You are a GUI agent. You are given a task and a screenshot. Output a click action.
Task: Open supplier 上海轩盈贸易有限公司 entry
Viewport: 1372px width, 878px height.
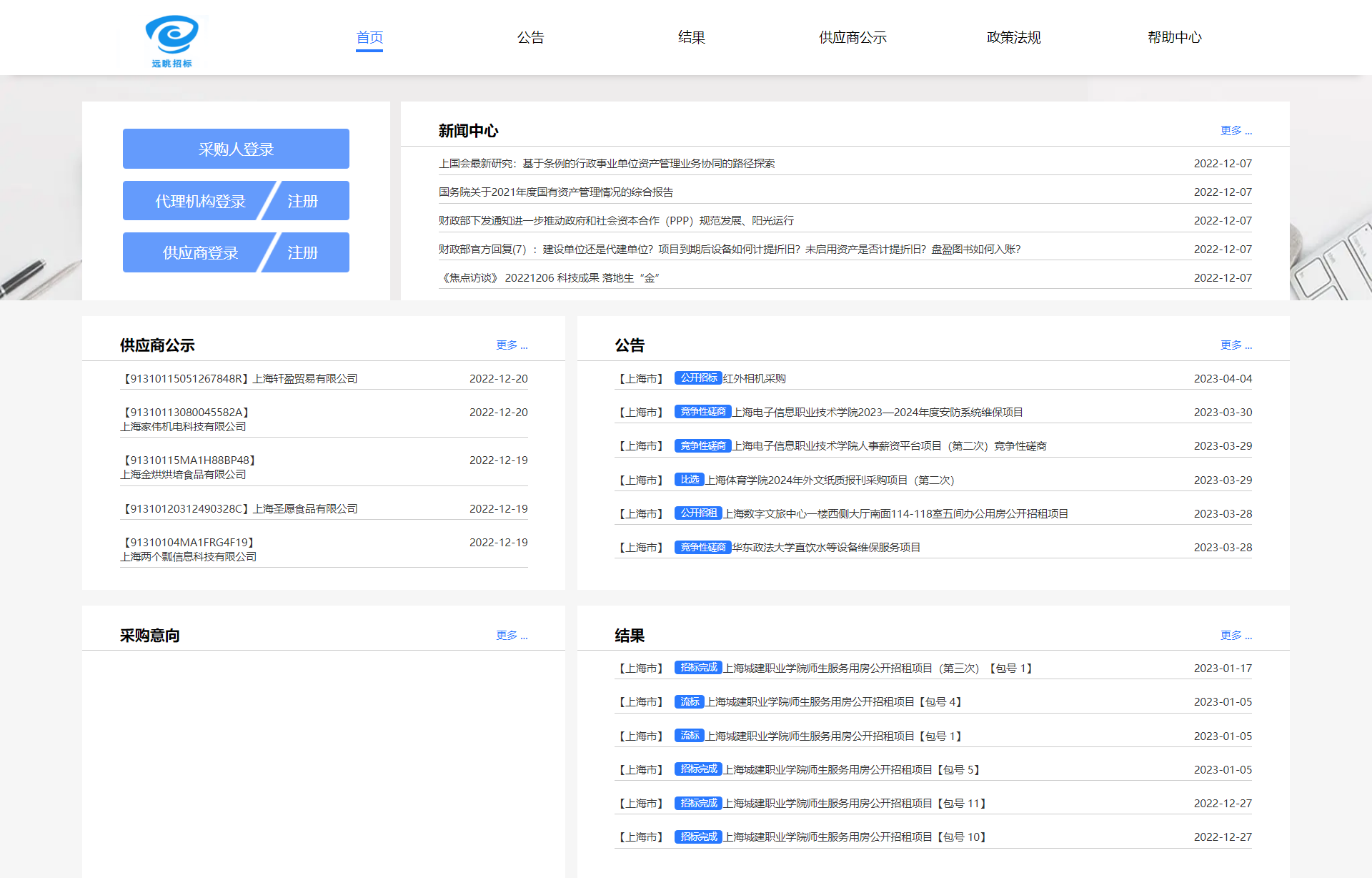pos(305,379)
